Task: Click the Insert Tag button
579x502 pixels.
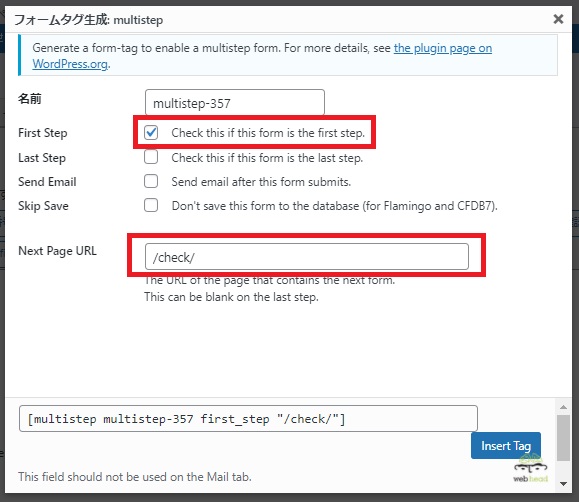Action: click(x=506, y=445)
